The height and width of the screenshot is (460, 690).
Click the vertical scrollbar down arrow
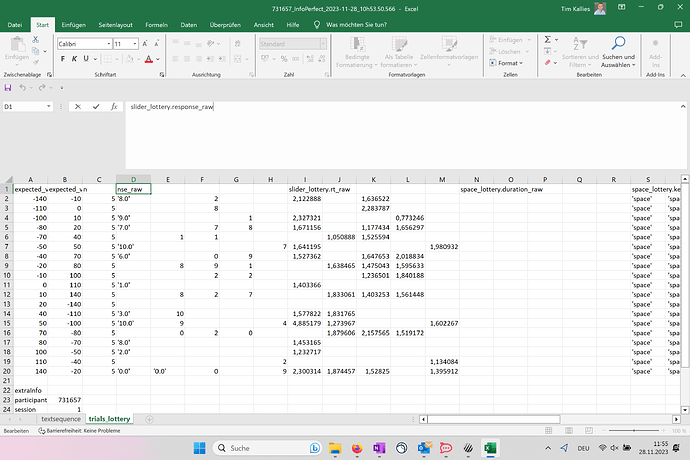(685, 409)
